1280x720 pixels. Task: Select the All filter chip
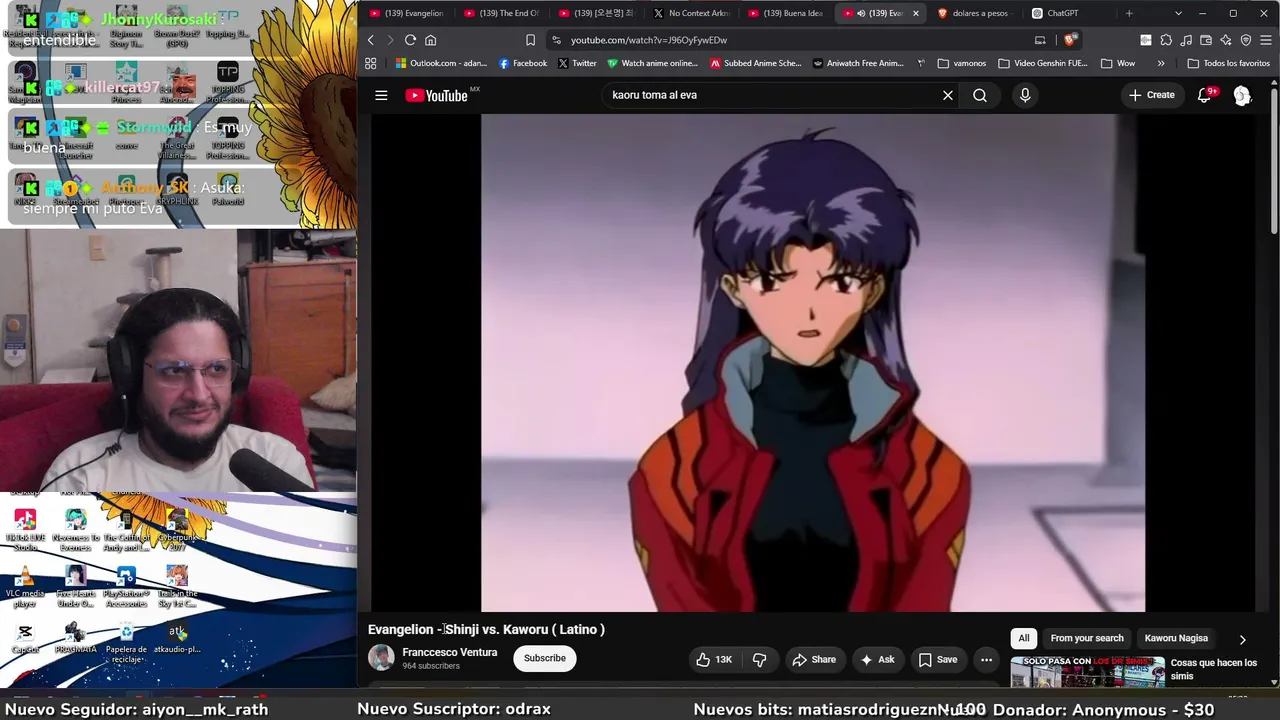pyautogui.click(x=1024, y=638)
